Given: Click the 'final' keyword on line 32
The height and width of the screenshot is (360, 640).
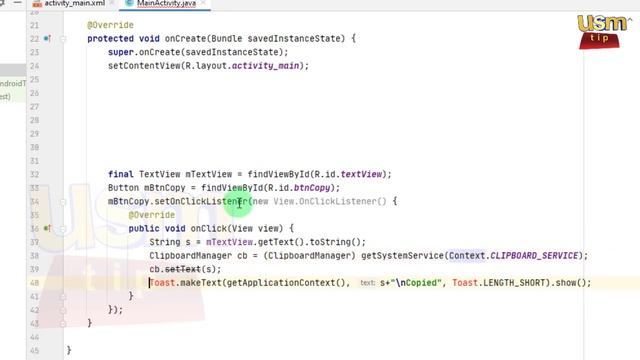Looking at the screenshot, I should click(121, 174).
